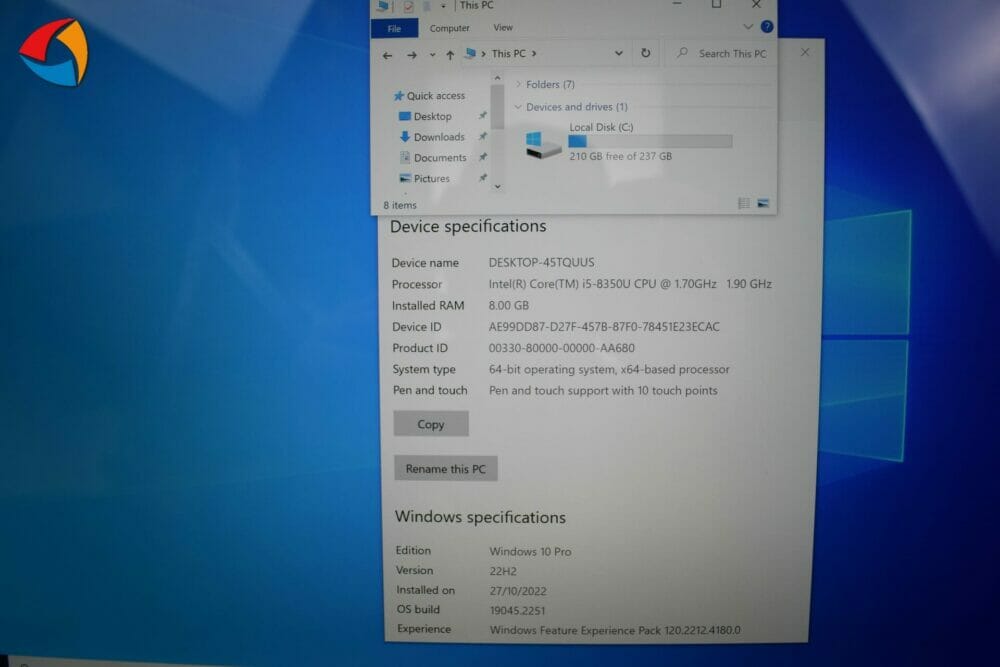
Task: Click the navigation pane scroll down arrow
Action: click(497, 187)
